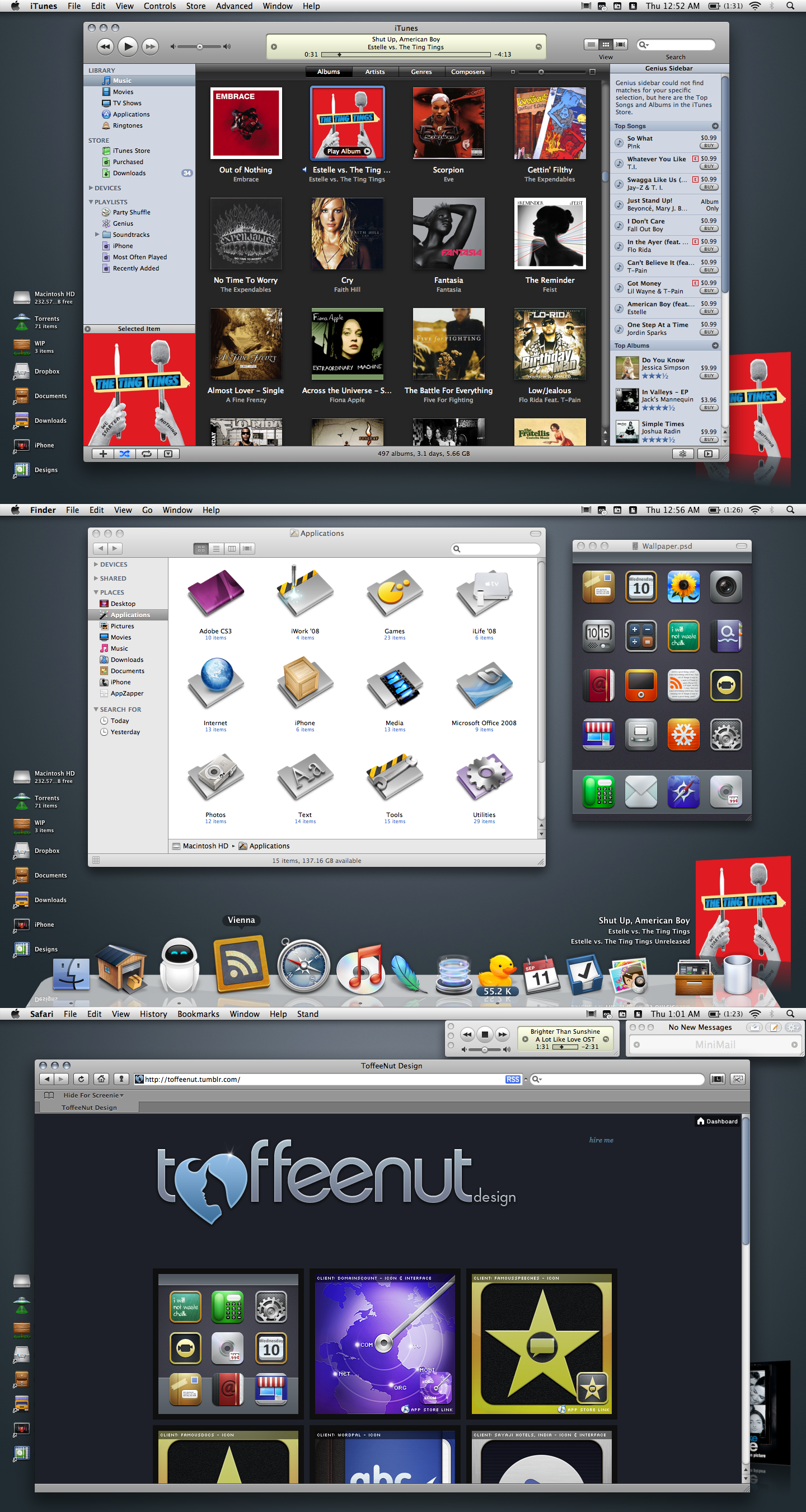Click the iTunes play button
806x1512 pixels.
[128, 46]
